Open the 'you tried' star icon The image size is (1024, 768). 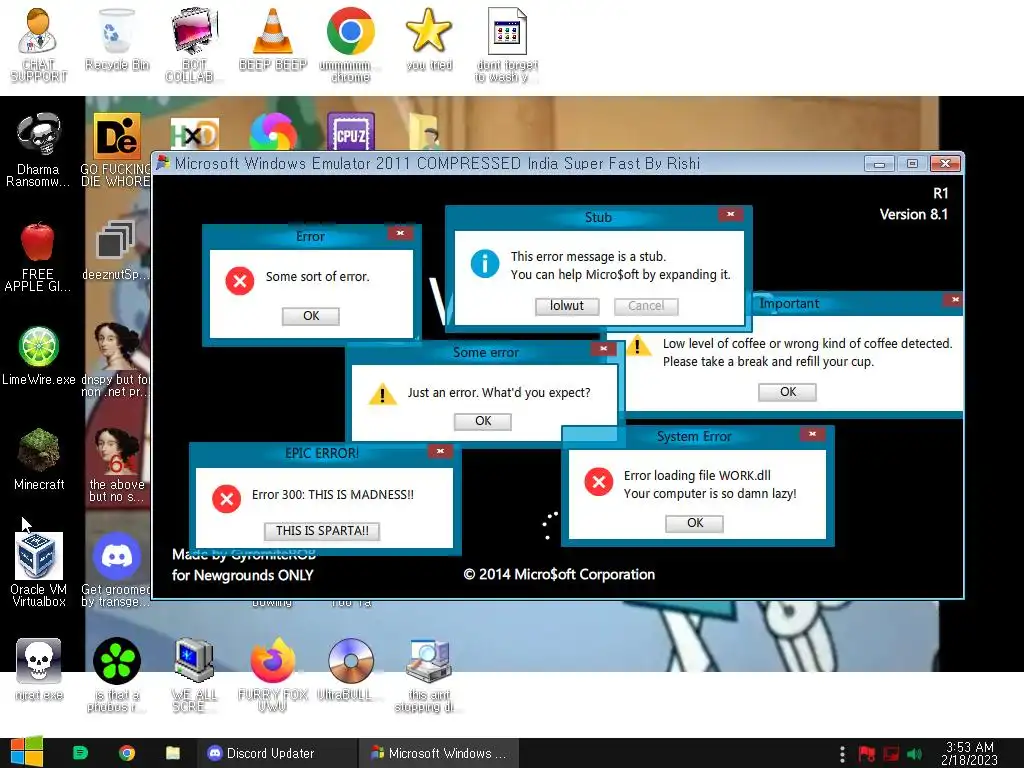point(429,39)
